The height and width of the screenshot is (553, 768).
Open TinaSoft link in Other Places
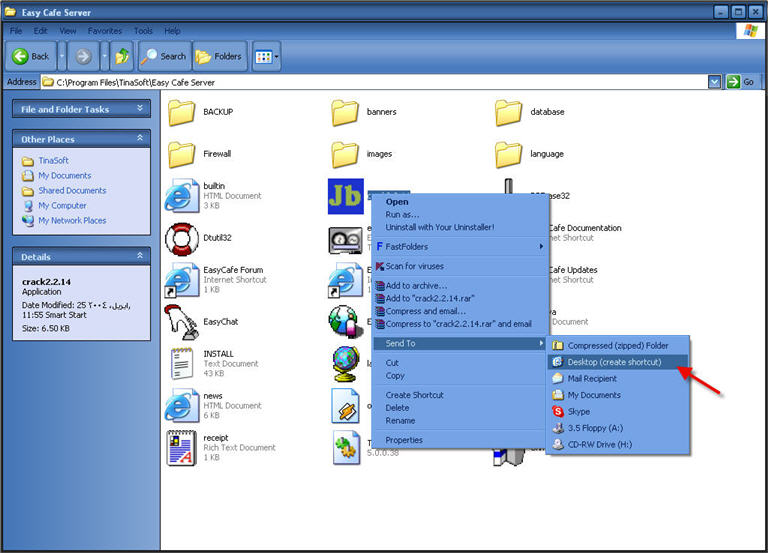pyautogui.click(x=53, y=160)
